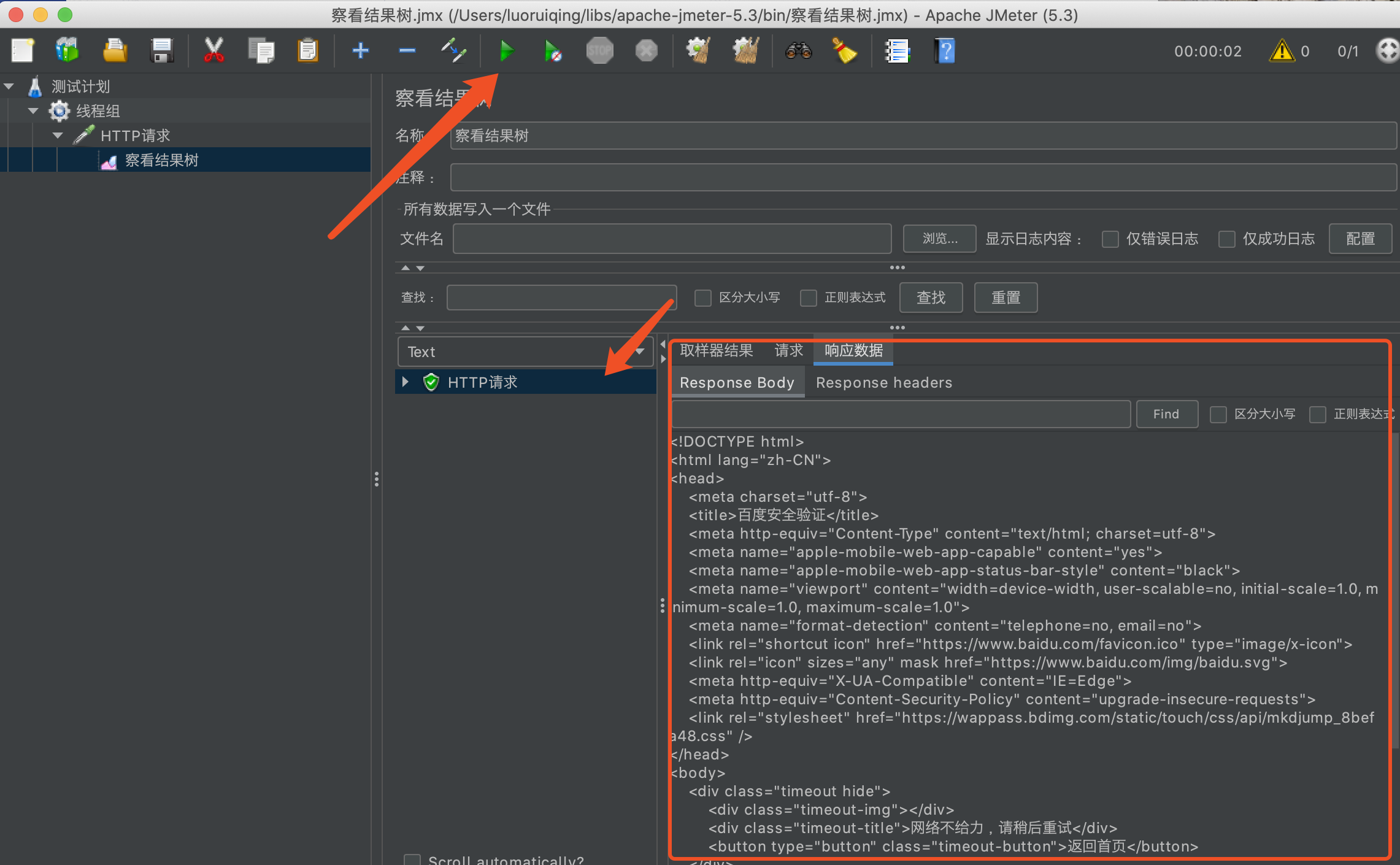Collapse the 测试计划 tree node
The image size is (1400, 865).
pos(9,87)
